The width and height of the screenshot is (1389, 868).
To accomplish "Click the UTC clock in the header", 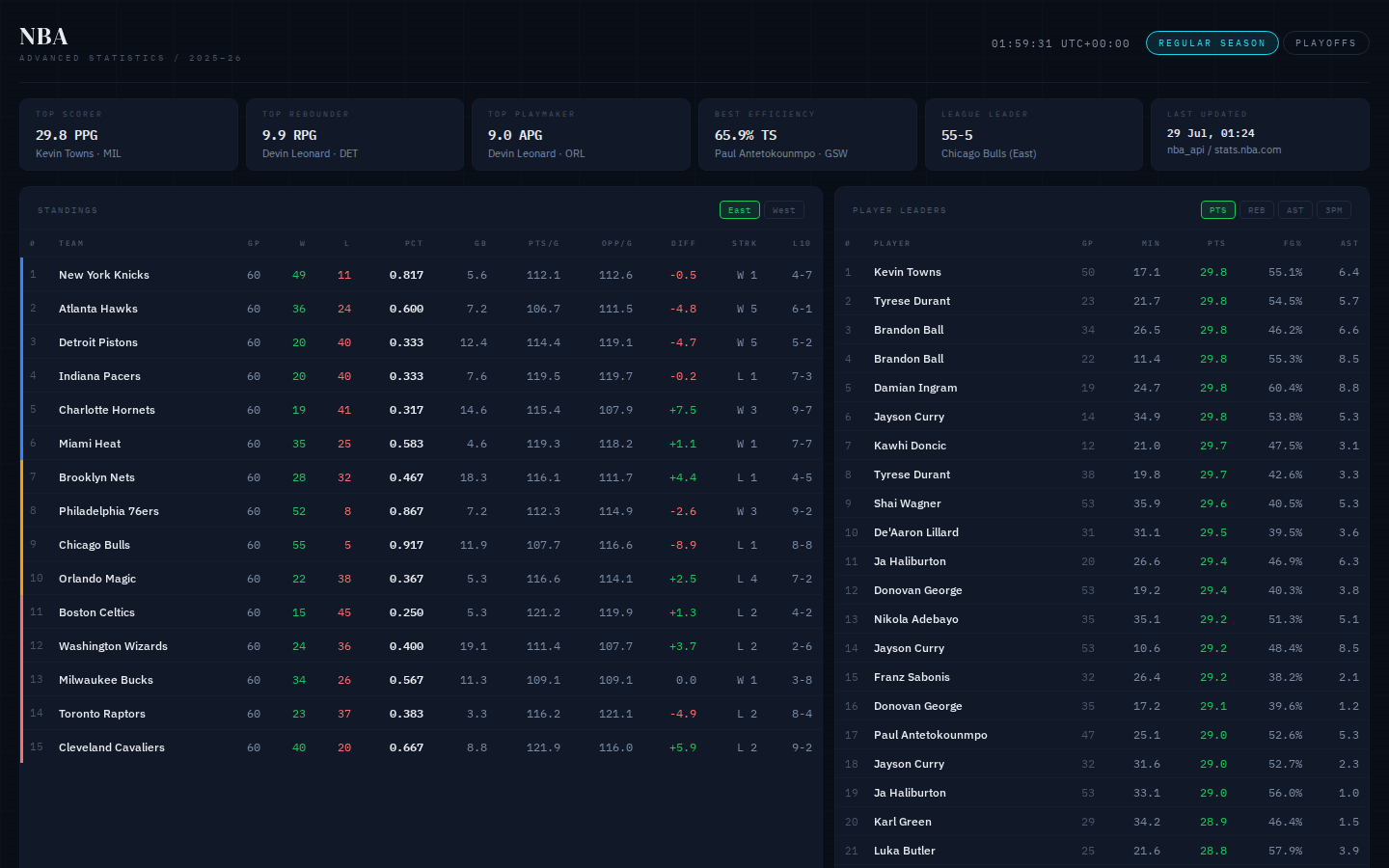I will pyautogui.click(x=1060, y=43).
